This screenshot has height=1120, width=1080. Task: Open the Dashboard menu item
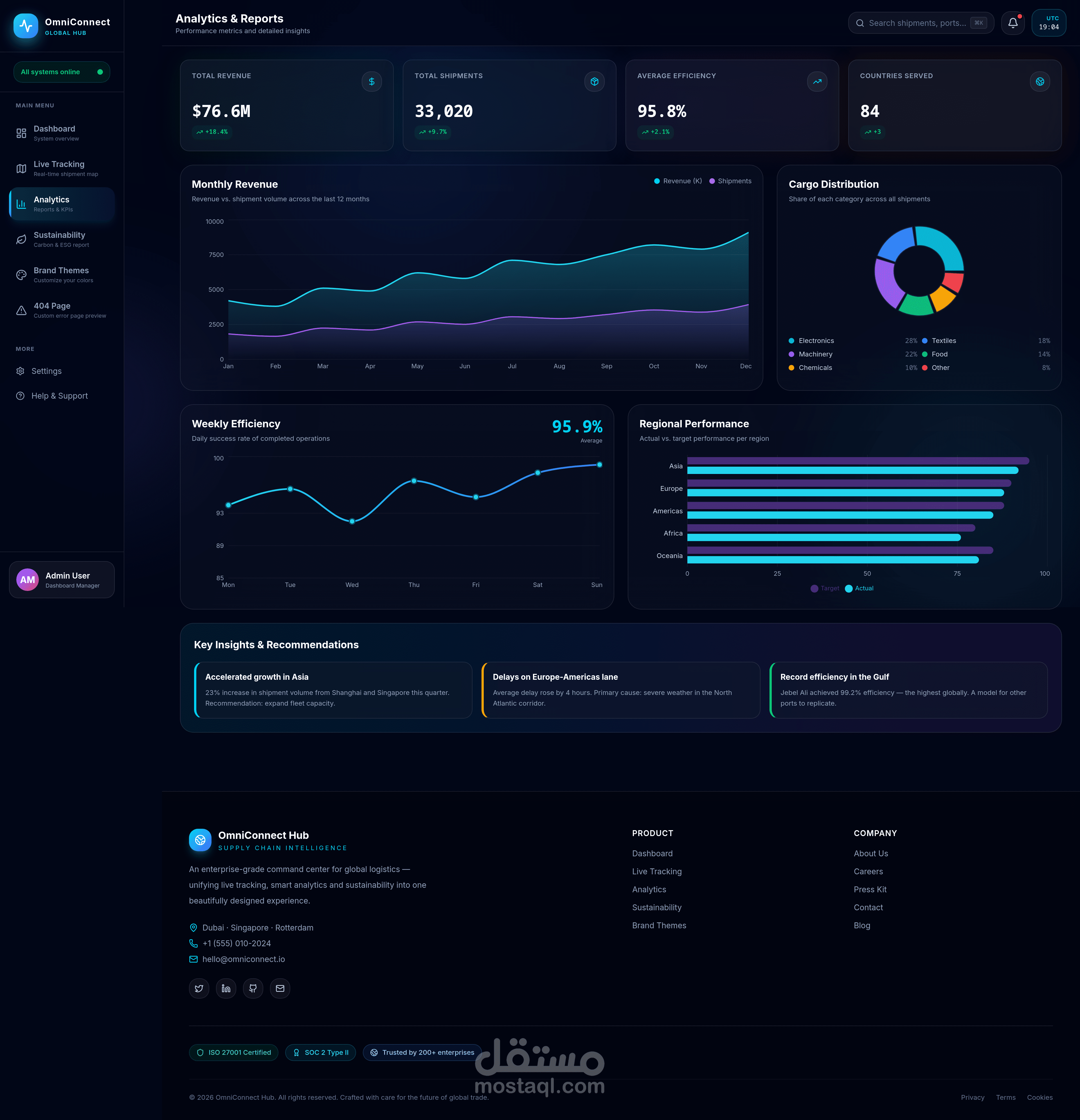pyautogui.click(x=62, y=133)
